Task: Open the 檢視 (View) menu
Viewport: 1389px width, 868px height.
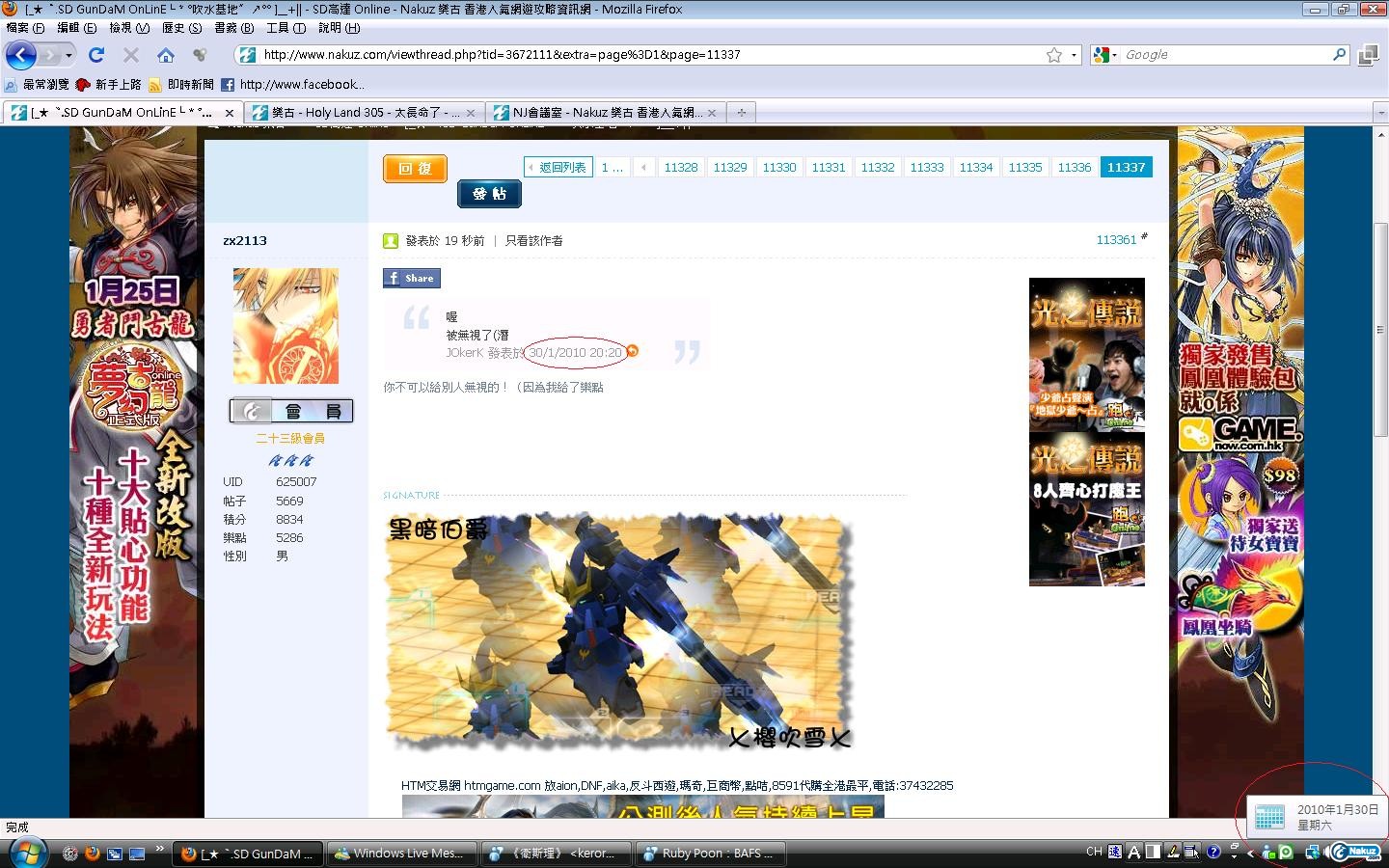Action: (x=129, y=28)
